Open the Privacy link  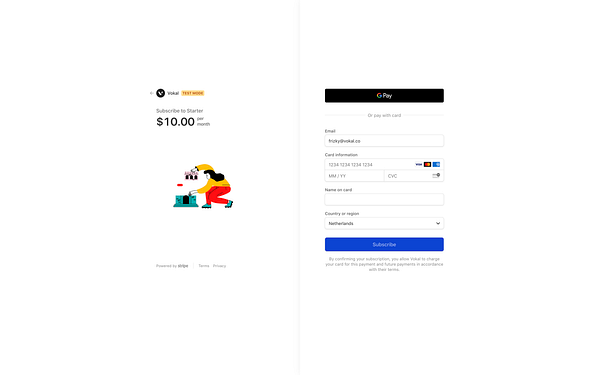(x=219, y=266)
